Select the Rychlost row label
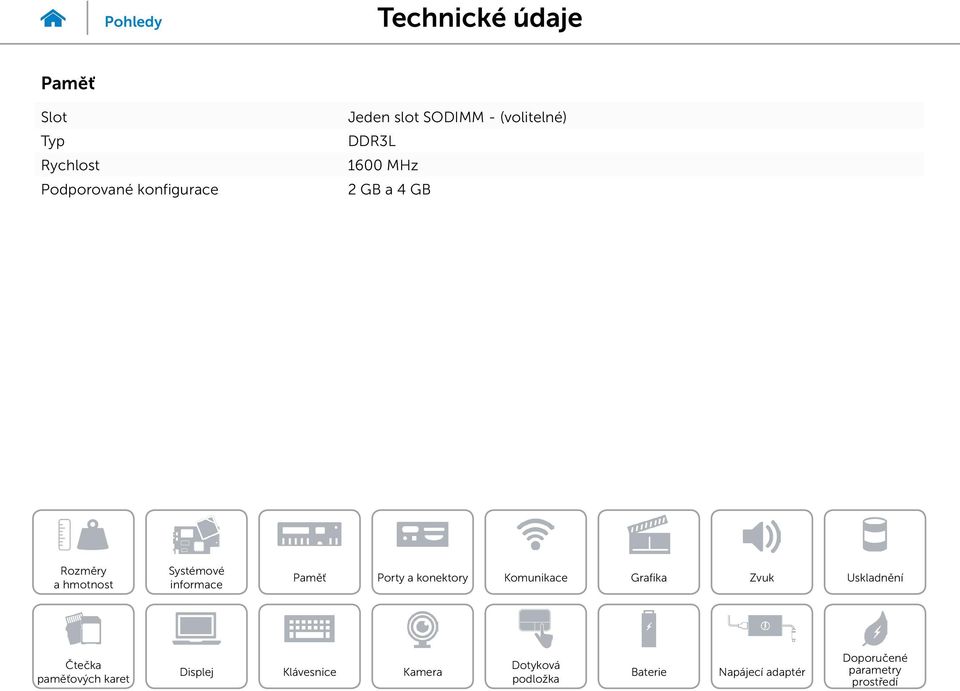The image size is (960, 691). (70, 165)
